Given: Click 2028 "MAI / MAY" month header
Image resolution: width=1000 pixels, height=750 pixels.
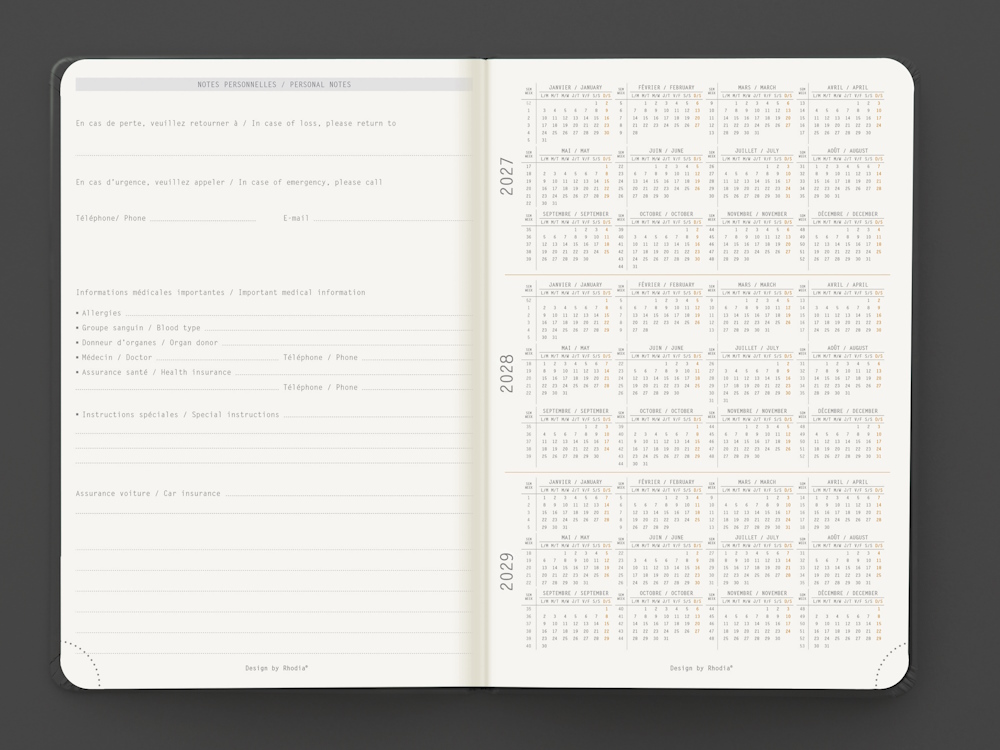Looking at the screenshot, I should (575, 348).
